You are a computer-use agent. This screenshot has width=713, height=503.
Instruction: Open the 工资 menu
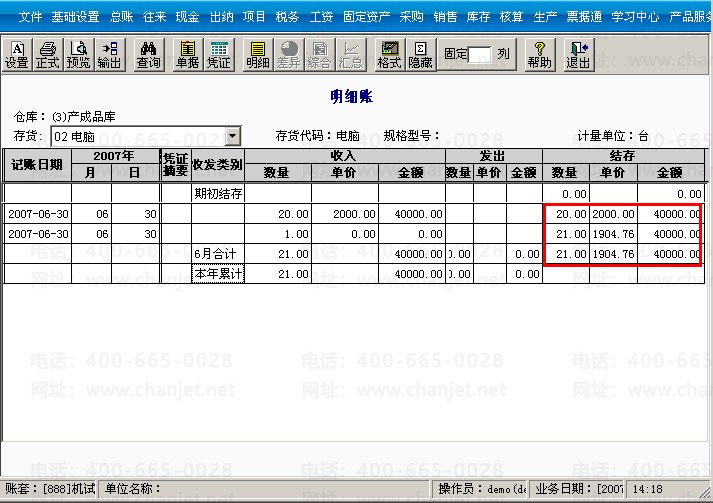tap(321, 17)
